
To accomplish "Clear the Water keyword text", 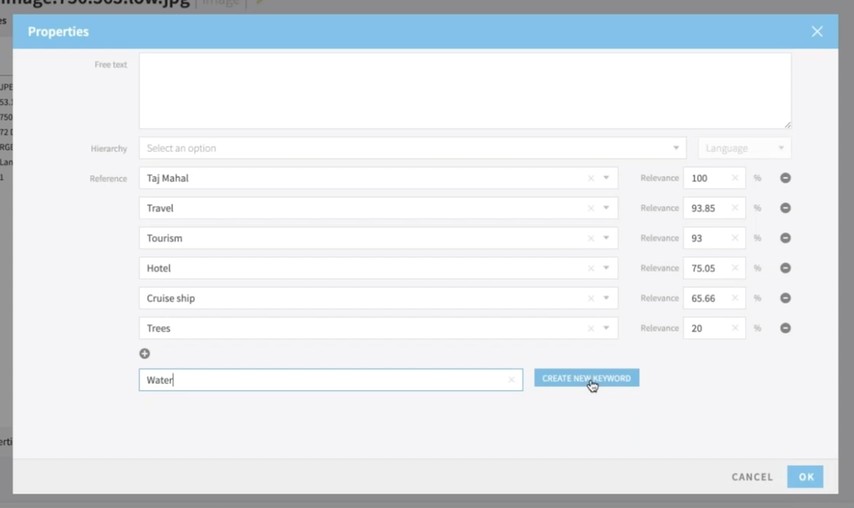I will click(511, 380).
